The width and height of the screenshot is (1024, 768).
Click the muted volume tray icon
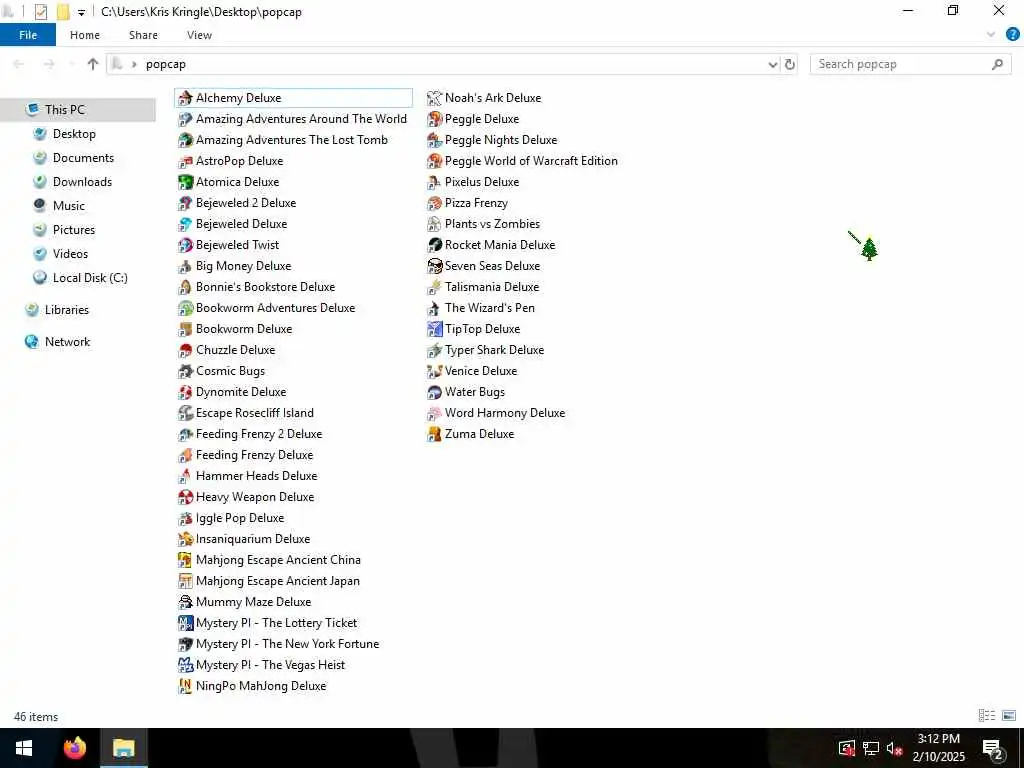[x=894, y=748]
